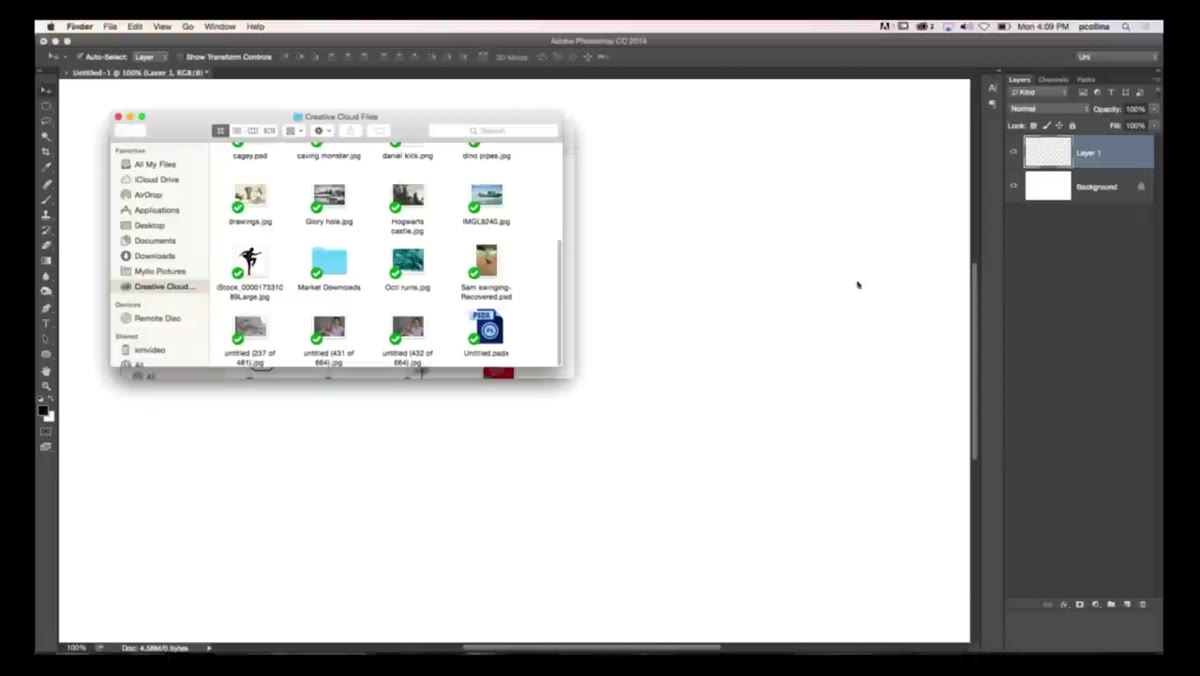Switch Finder to column view
This screenshot has width=1200, height=676.
click(253, 131)
